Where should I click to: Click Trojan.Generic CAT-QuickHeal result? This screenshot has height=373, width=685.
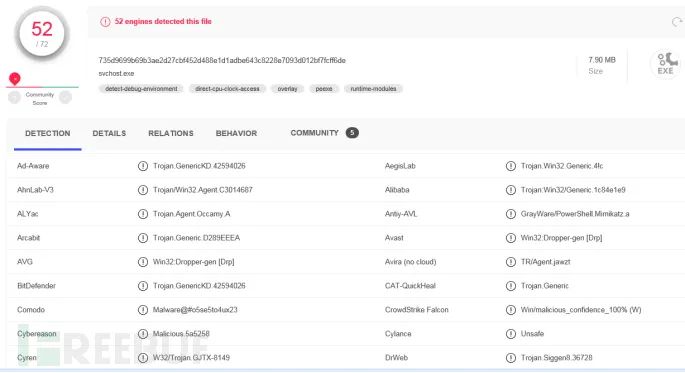tap(545, 286)
